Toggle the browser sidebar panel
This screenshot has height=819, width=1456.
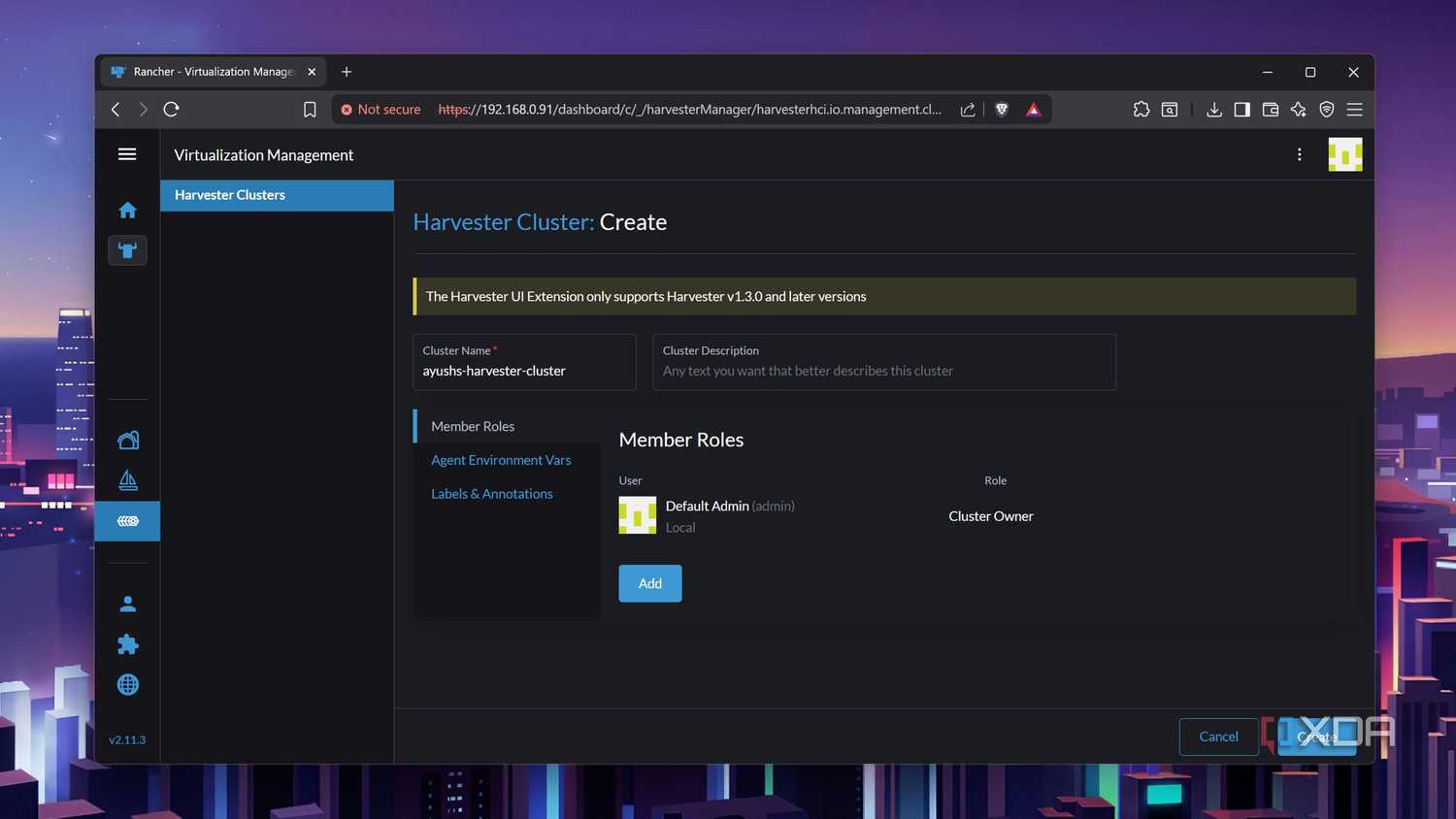pyautogui.click(x=1242, y=110)
